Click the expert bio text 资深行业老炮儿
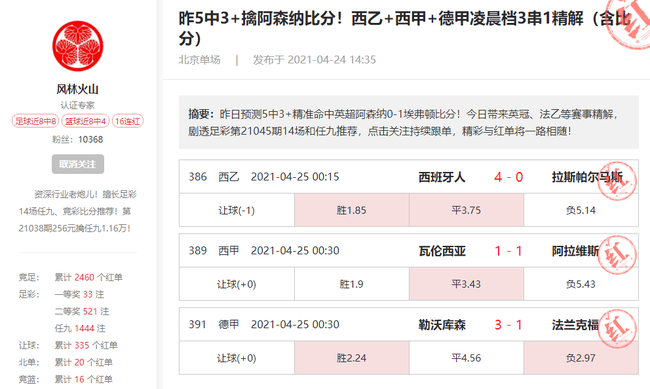Screen dimensions: 650x389 pyautogui.click(x=78, y=211)
